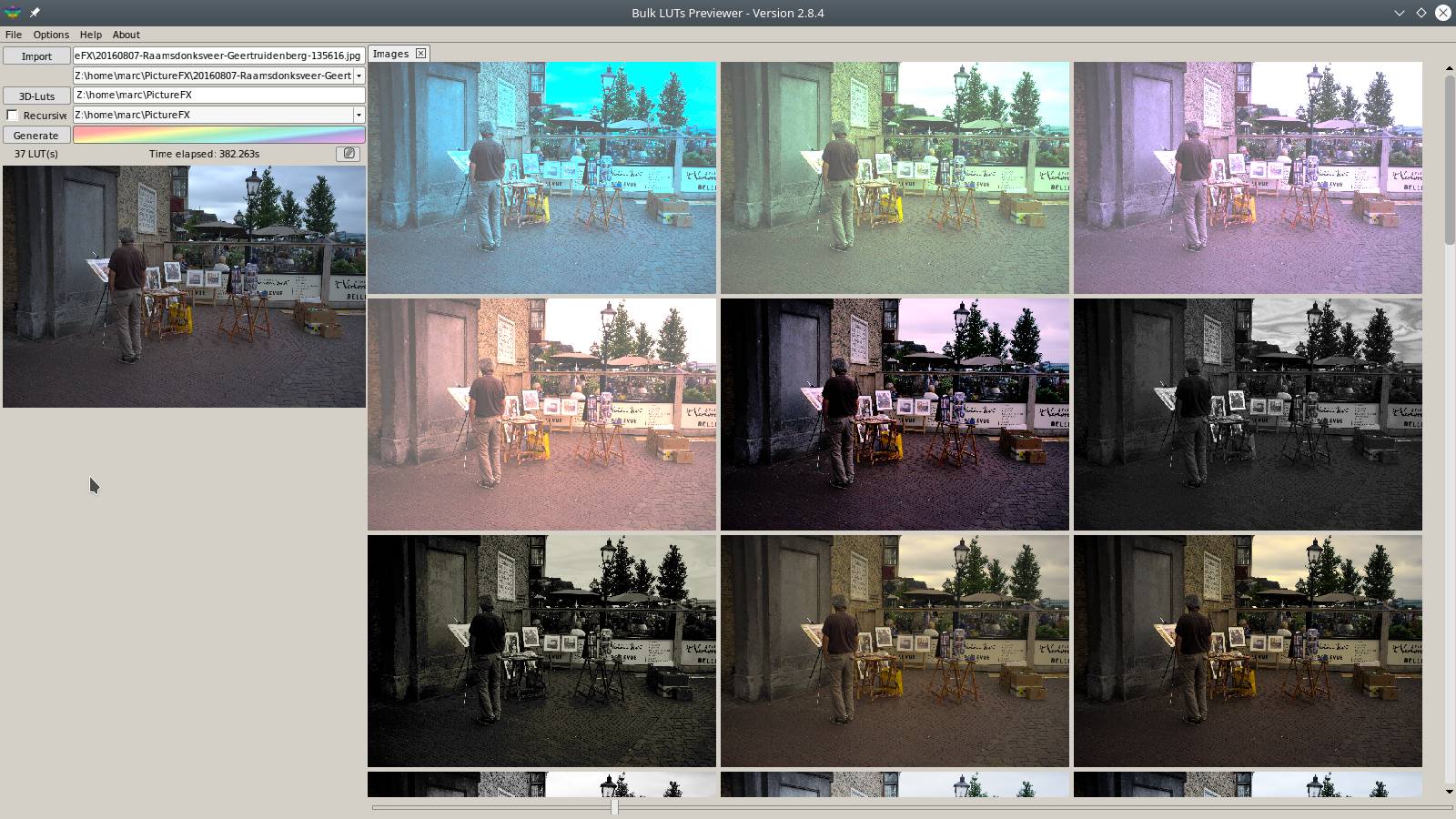
Task: Click the 37 LUT(s) count label
Action: point(36,154)
